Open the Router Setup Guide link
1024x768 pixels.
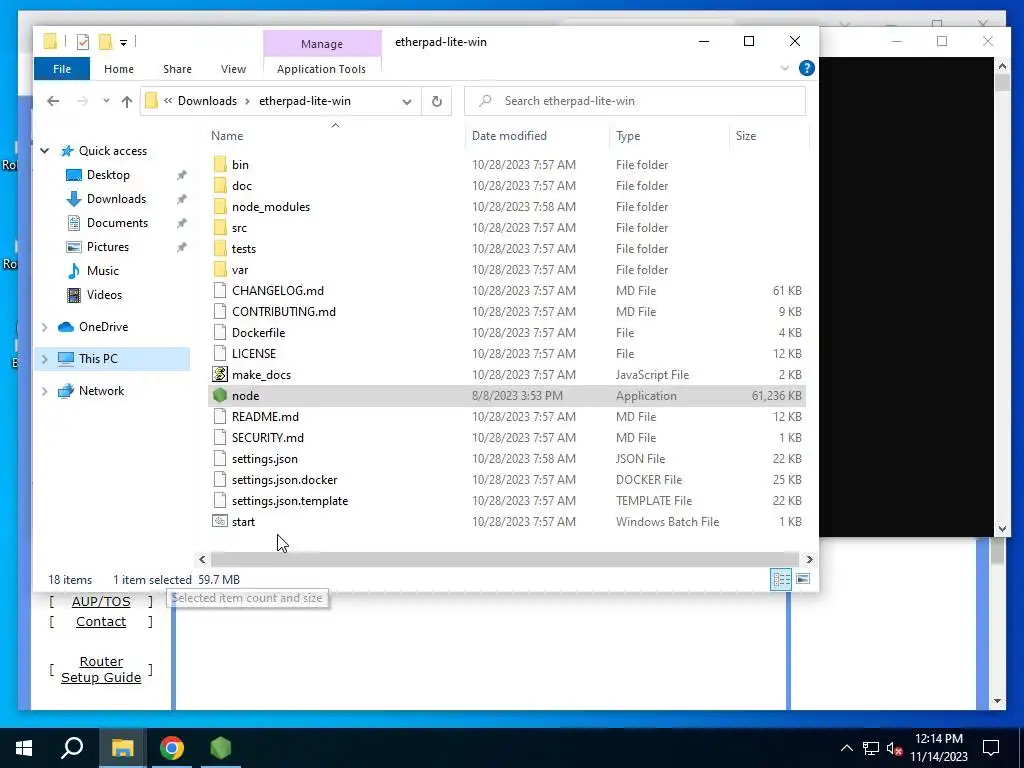point(101,669)
